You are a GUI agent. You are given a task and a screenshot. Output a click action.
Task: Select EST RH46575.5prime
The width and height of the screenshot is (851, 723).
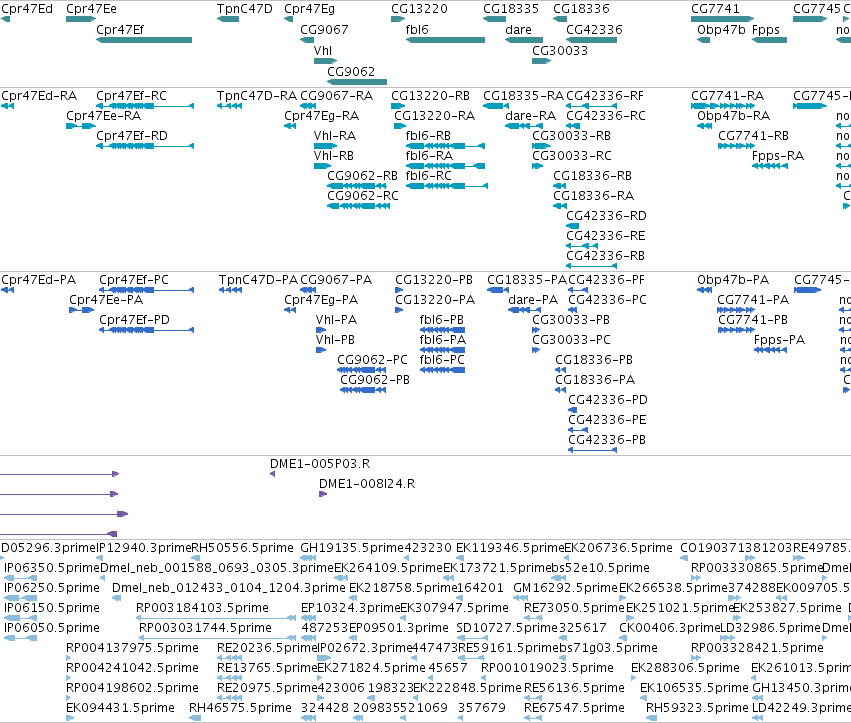pyautogui.click(x=195, y=718)
